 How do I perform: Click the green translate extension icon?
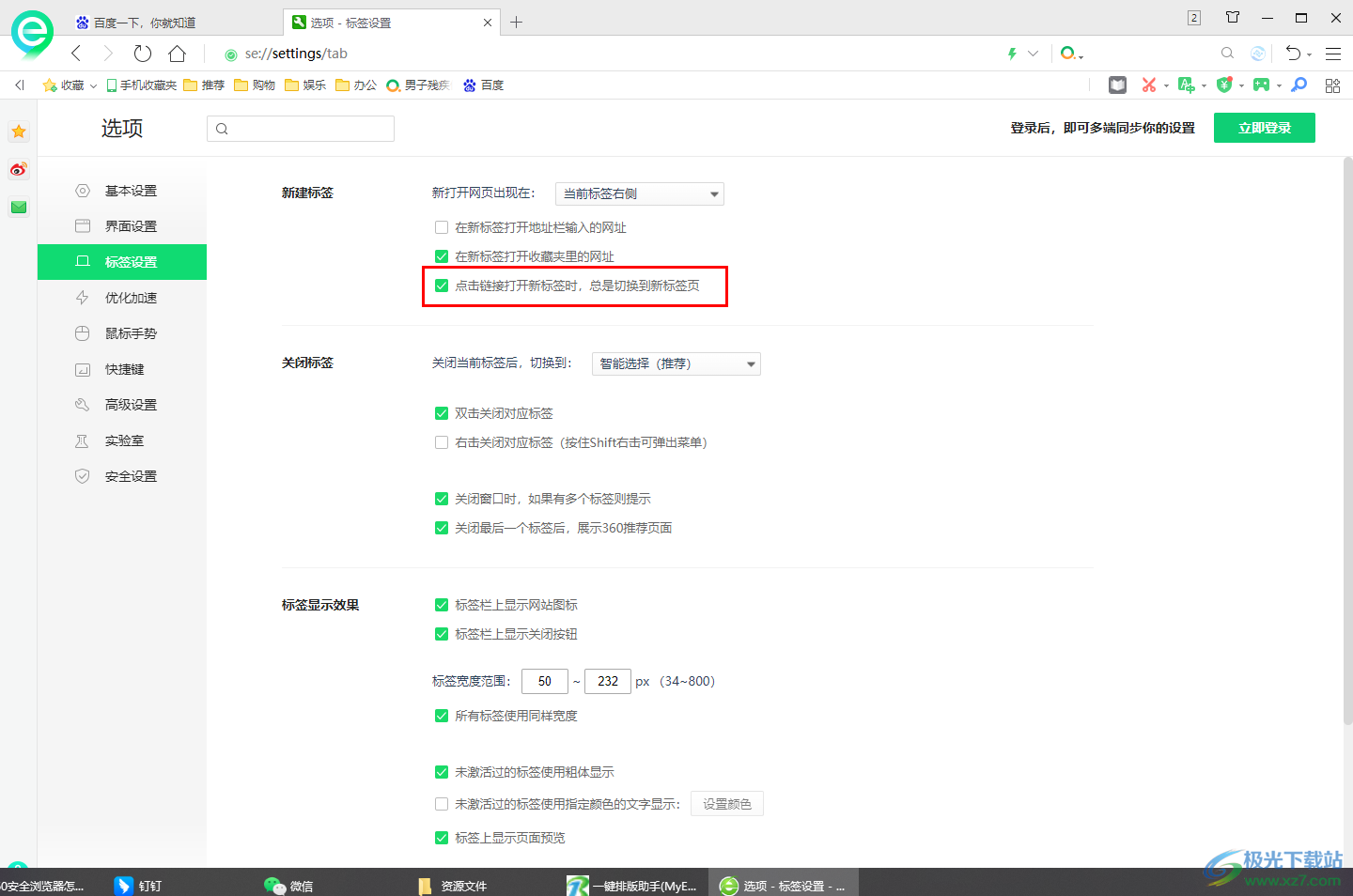1187,85
